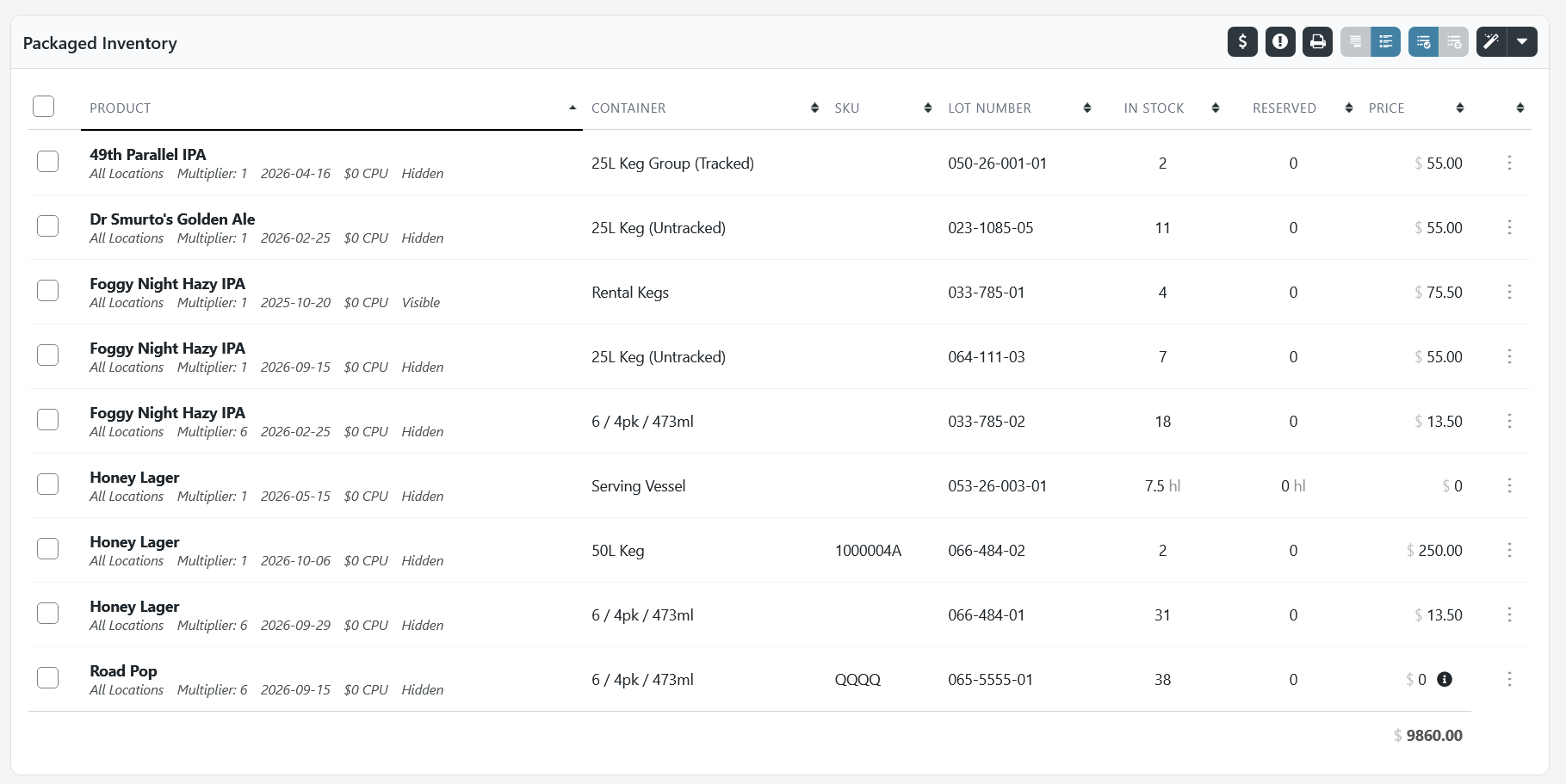1566x784 pixels.
Task: Open row menu for lot 066-484-01
Action: click(1509, 614)
